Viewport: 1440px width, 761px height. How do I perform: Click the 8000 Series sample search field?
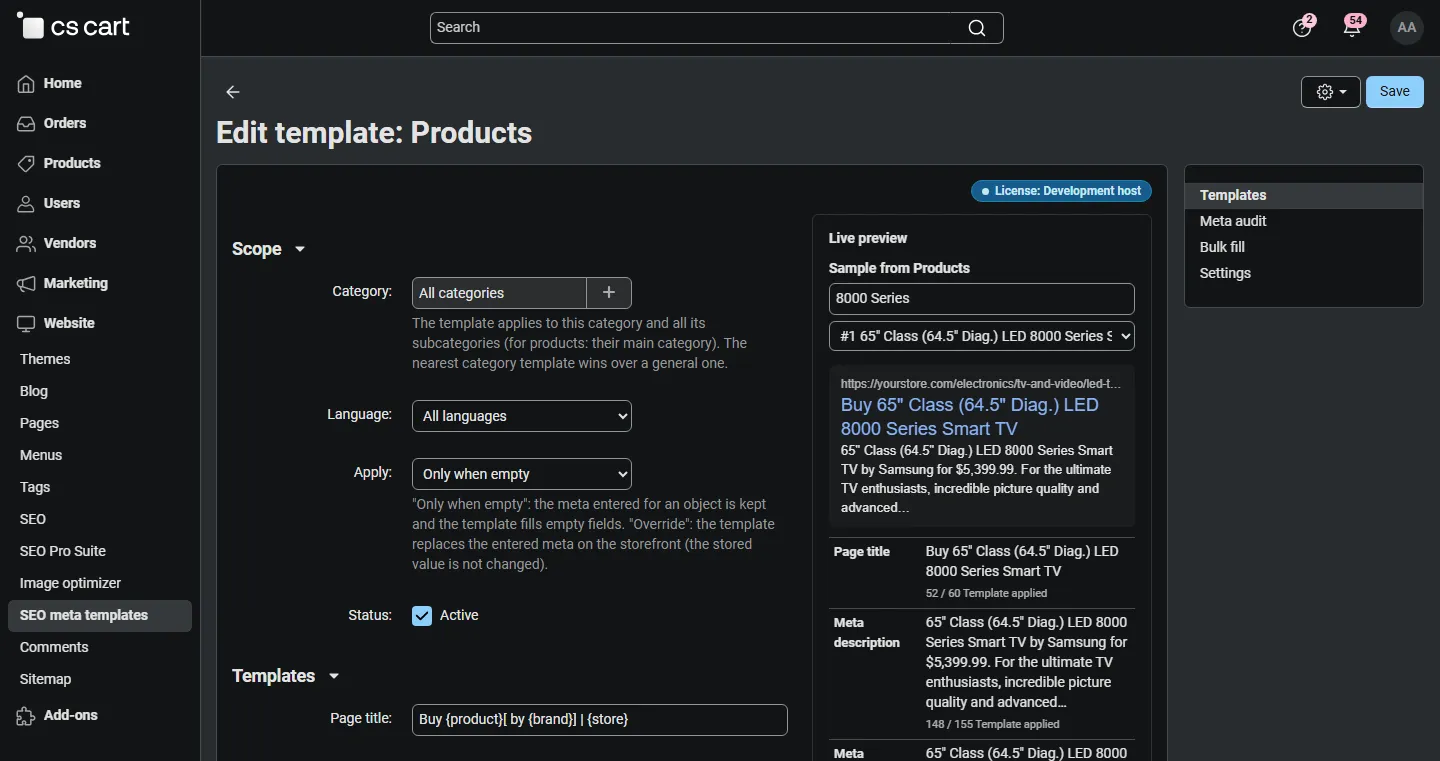(982, 299)
